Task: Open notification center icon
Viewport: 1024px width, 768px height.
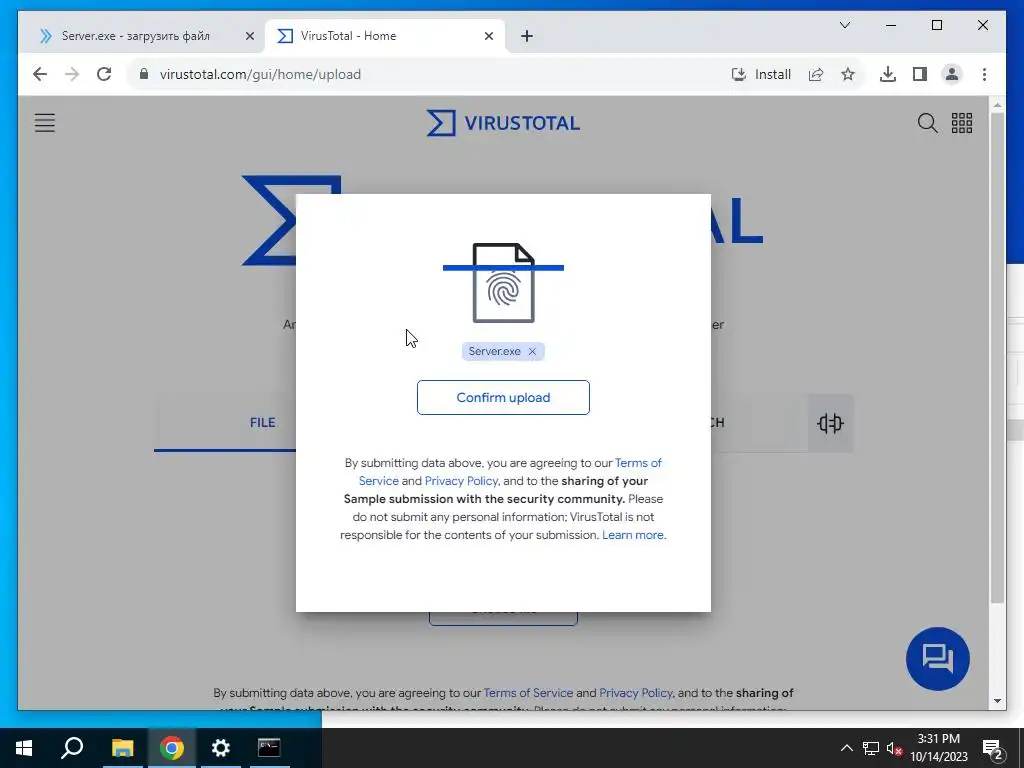Action: (993, 748)
